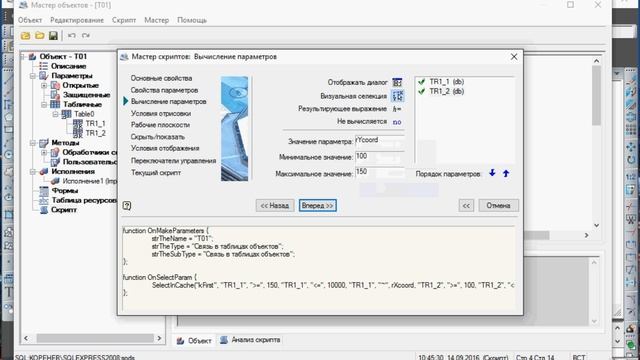The width and height of the screenshot is (640, 360).
Task: Click the 'Отмена' button
Action: click(498, 205)
